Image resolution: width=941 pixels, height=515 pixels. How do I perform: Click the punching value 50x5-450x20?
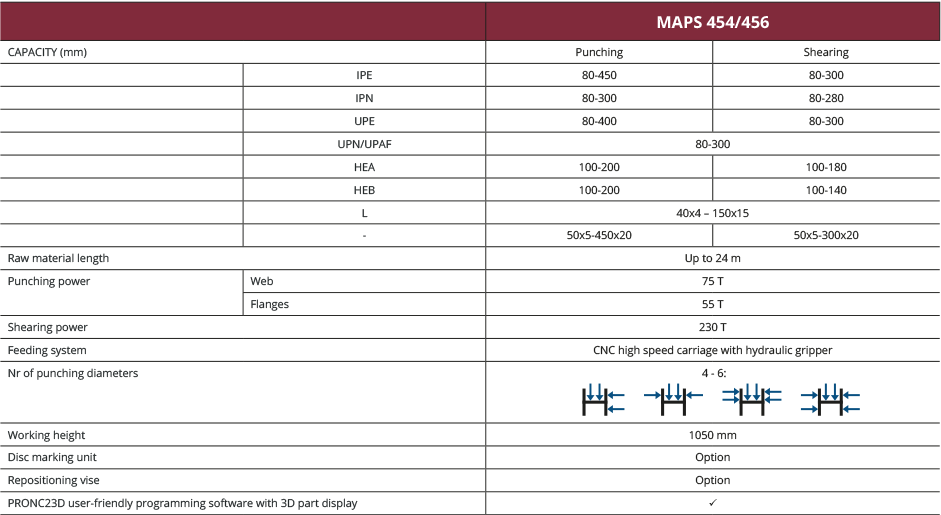point(599,235)
